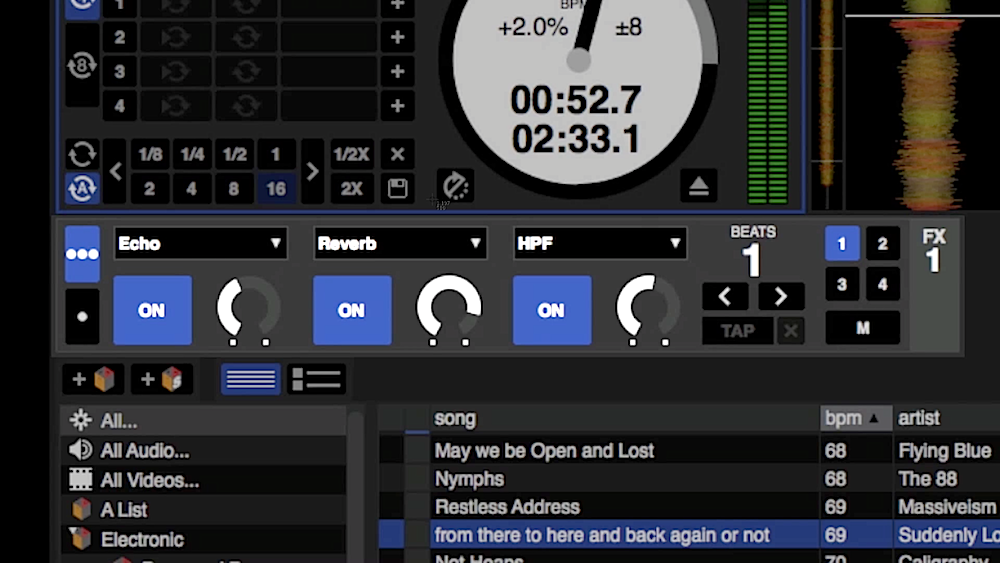Click artist Flying Blue cell
1000x563 pixels.
point(947,451)
